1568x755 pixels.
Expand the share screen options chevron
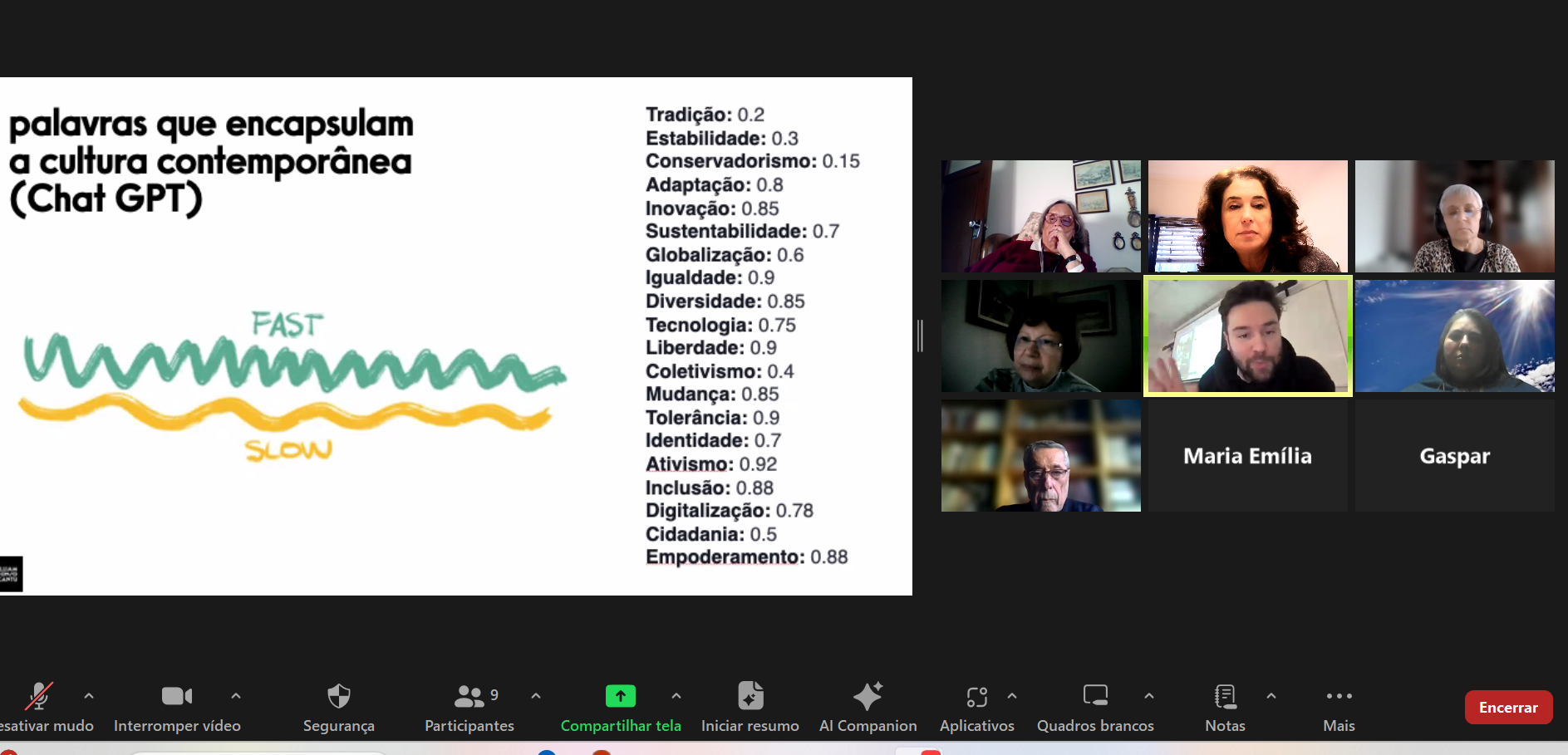(676, 696)
